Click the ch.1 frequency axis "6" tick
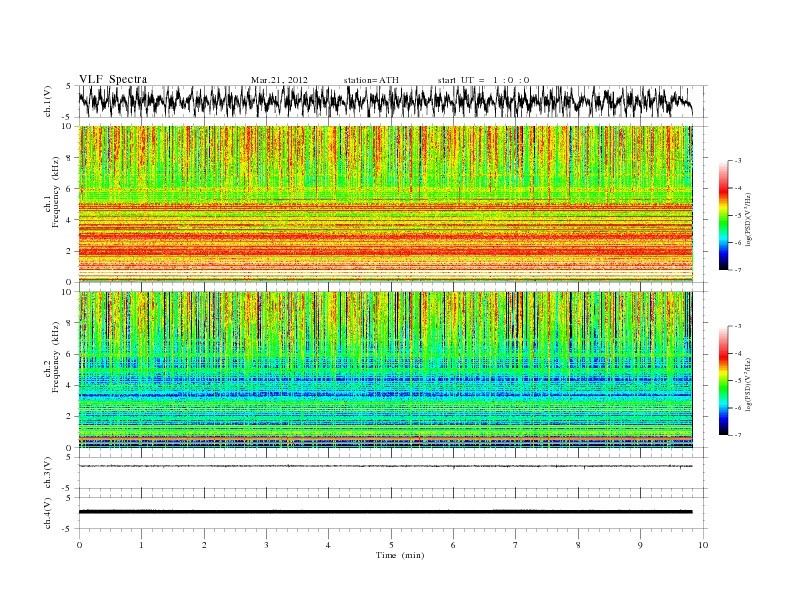The height and width of the screenshot is (612, 792). pyautogui.click(x=69, y=189)
